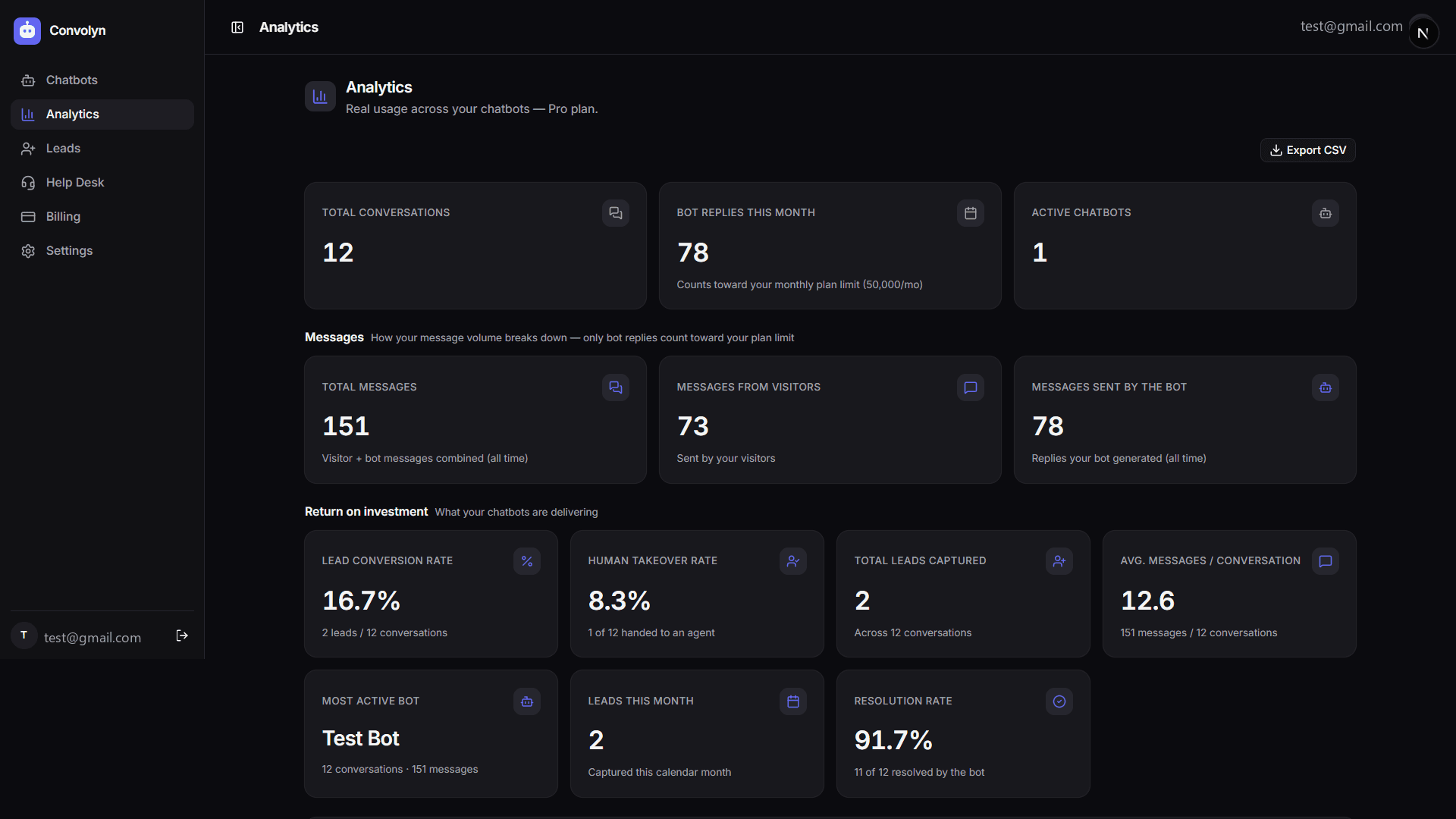This screenshot has width=1456, height=819.
Task: Click the Most Active Bot icon
Action: click(527, 701)
